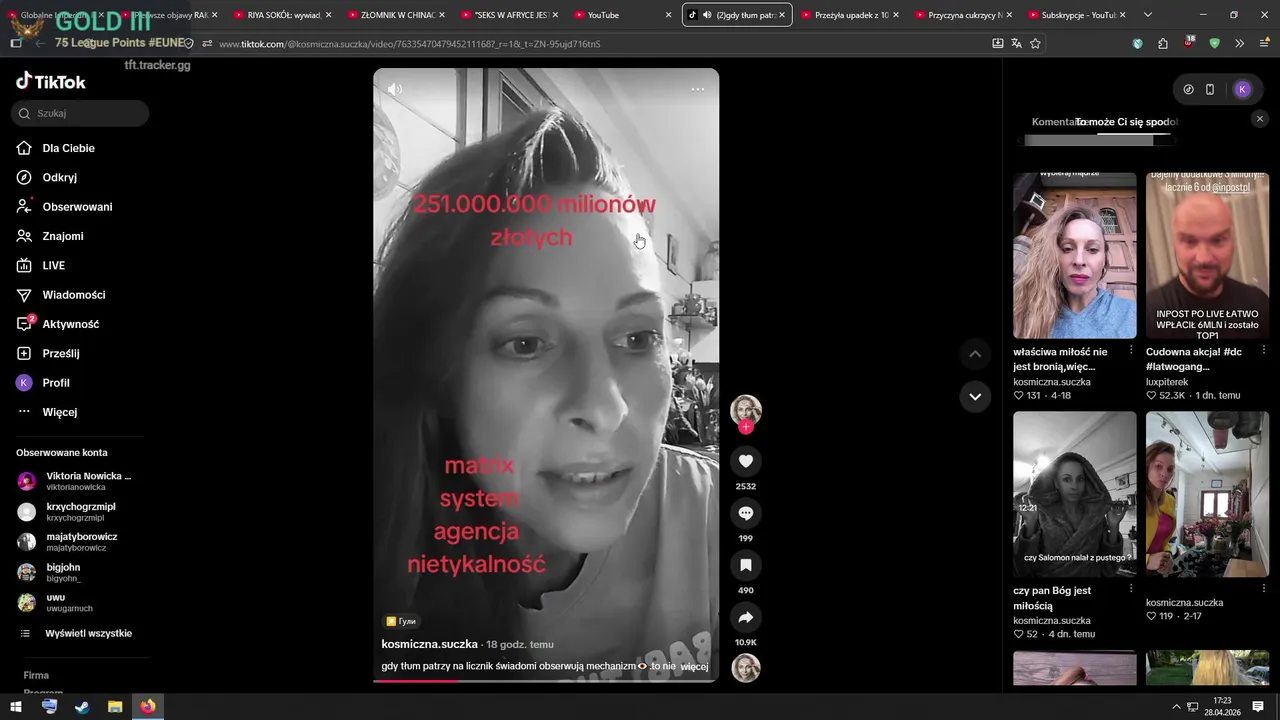Switch to the YouTube browser tab
Image resolution: width=1280 pixels, height=720 pixels.
pyautogui.click(x=624, y=15)
